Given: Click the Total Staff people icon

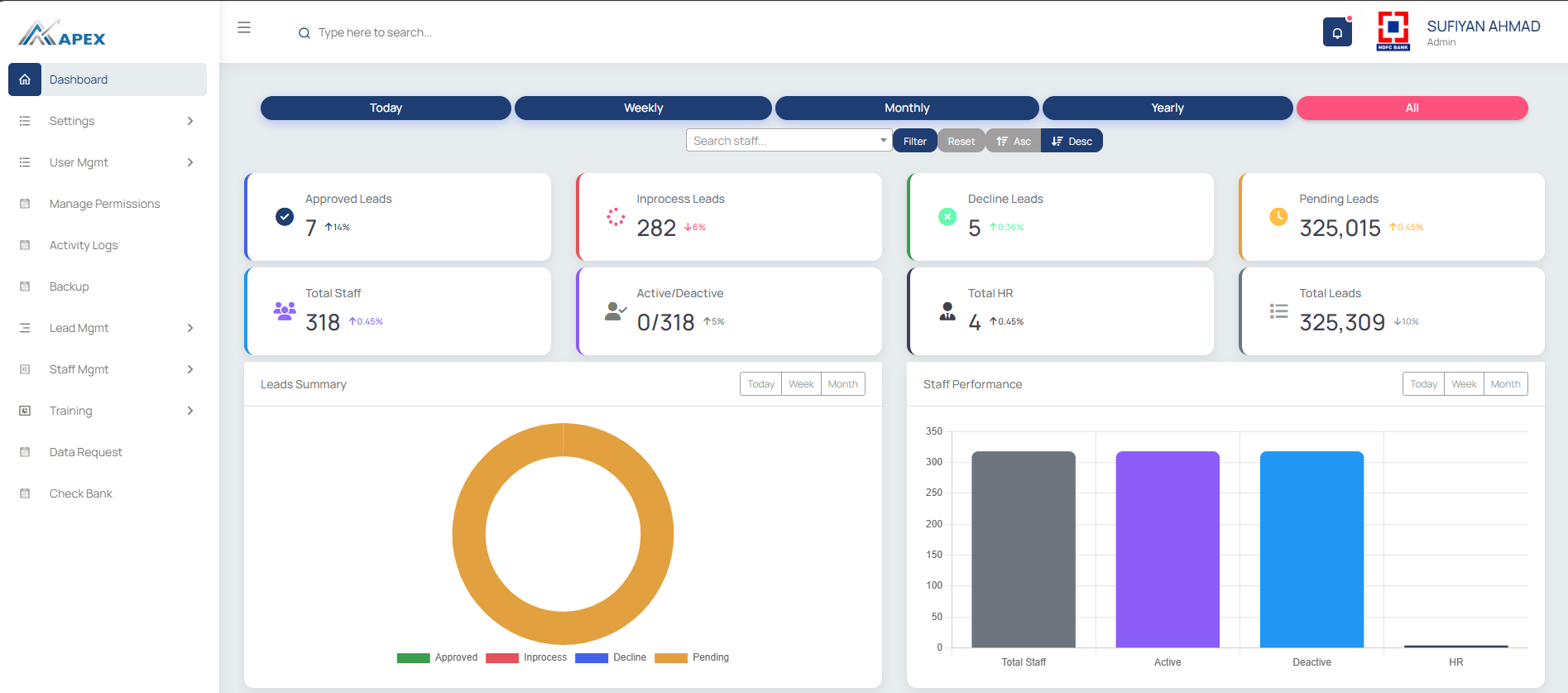Looking at the screenshot, I should click(285, 311).
